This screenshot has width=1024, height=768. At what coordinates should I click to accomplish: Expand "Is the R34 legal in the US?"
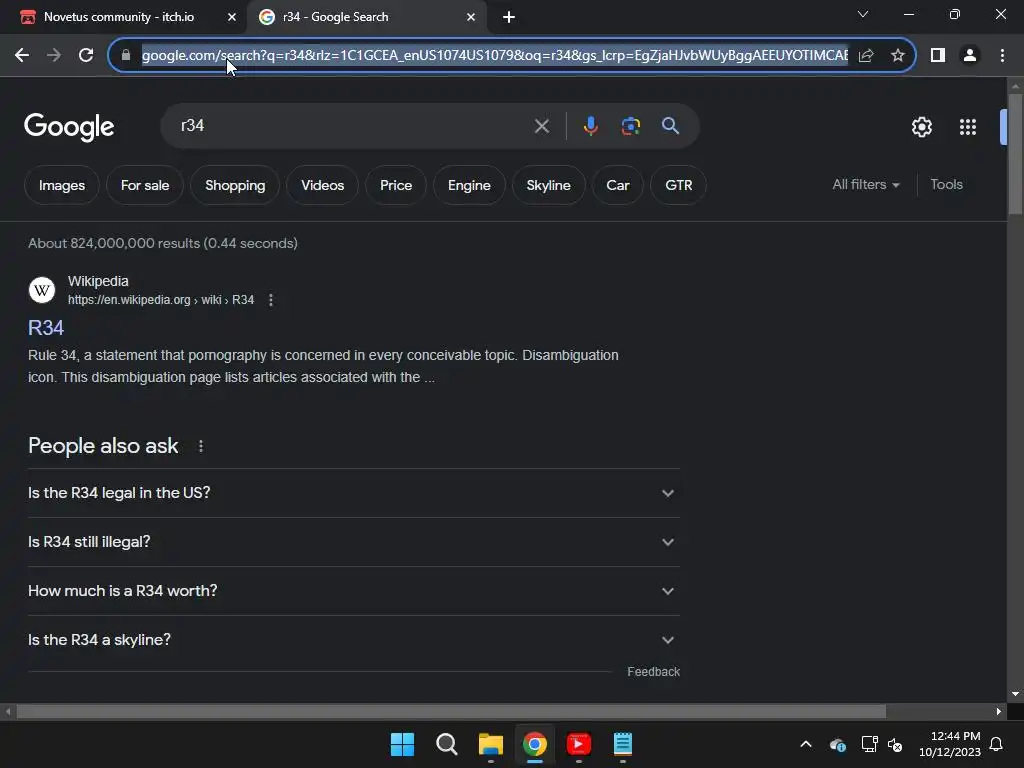354,493
